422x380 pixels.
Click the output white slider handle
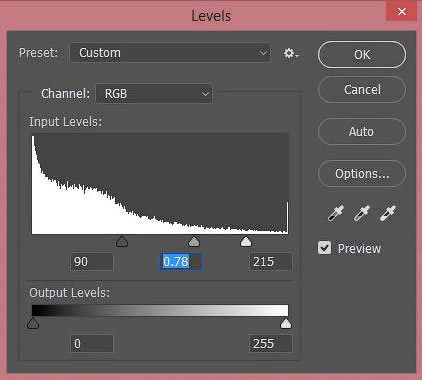[286, 323]
